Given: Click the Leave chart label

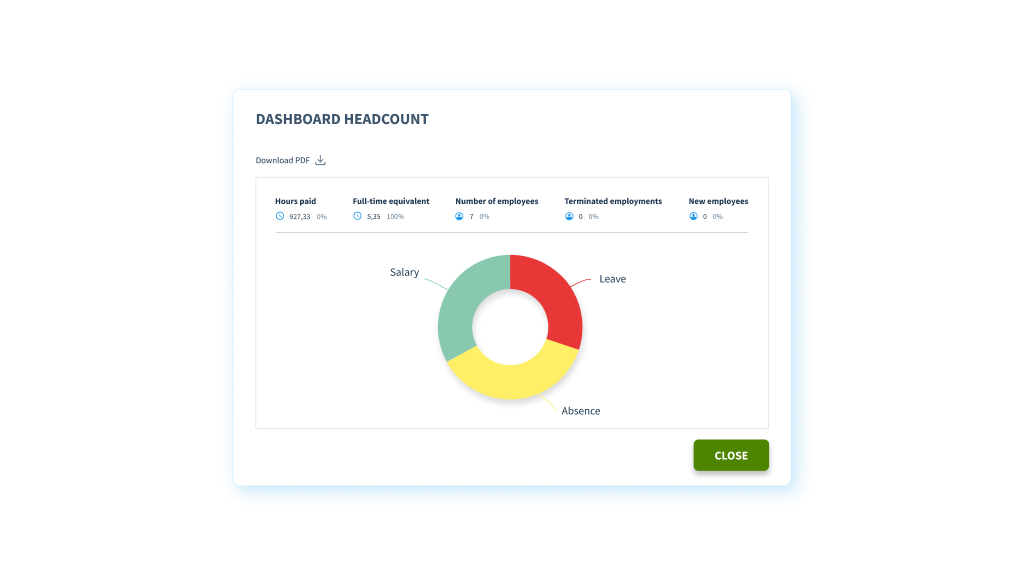Looking at the screenshot, I should point(613,279).
